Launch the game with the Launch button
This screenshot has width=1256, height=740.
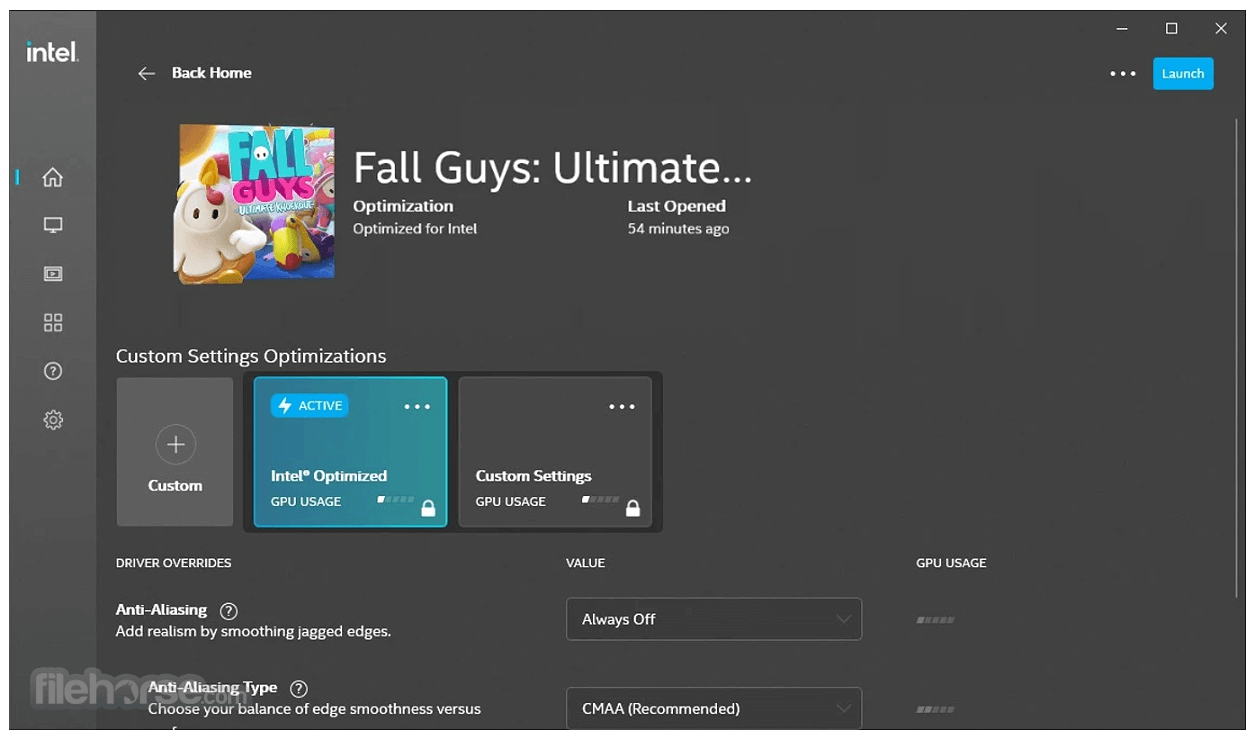(x=1183, y=73)
